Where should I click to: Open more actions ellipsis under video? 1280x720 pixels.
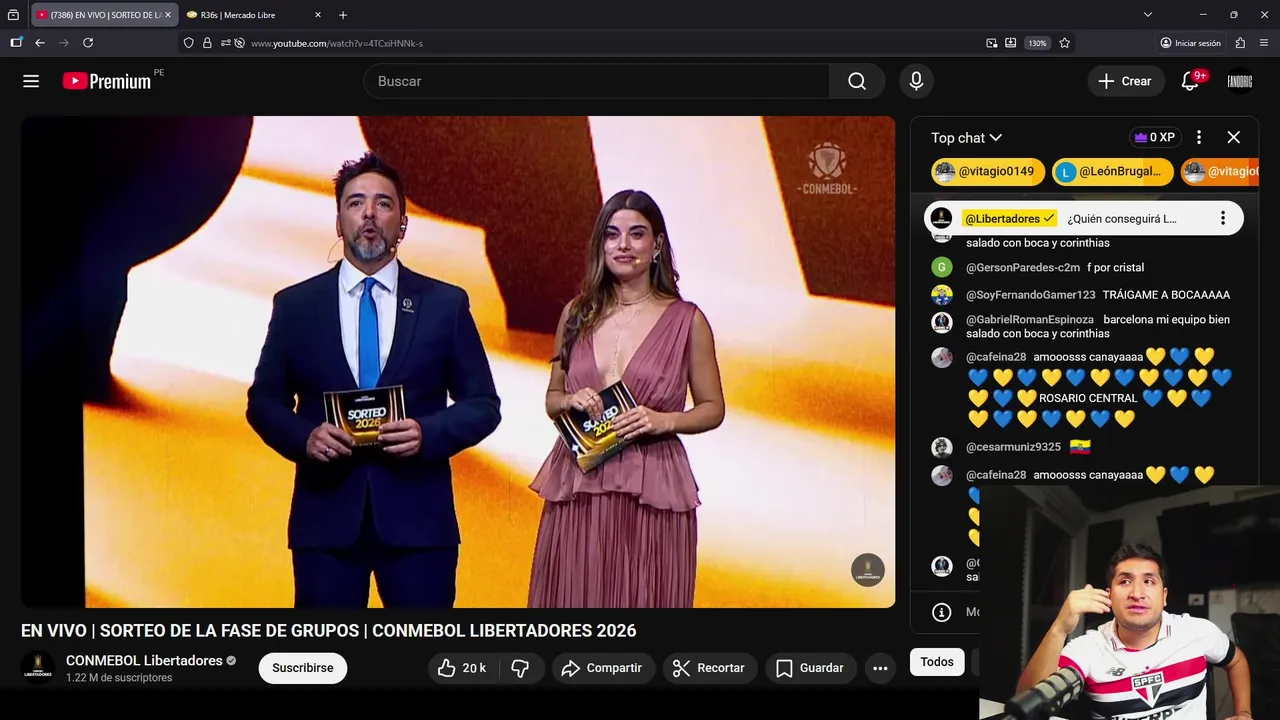(x=880, y=668)
